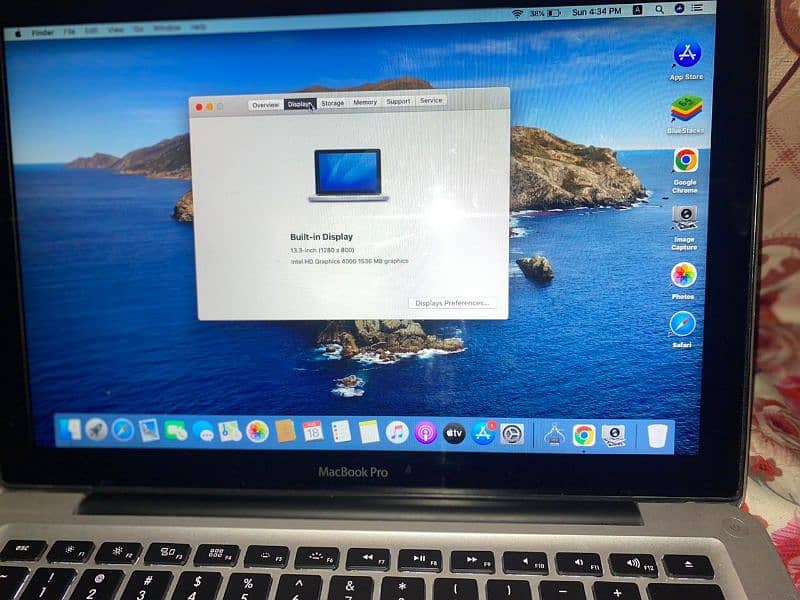
Task: Open Image Capture desktop icon
Action: (x=685, y=217)
